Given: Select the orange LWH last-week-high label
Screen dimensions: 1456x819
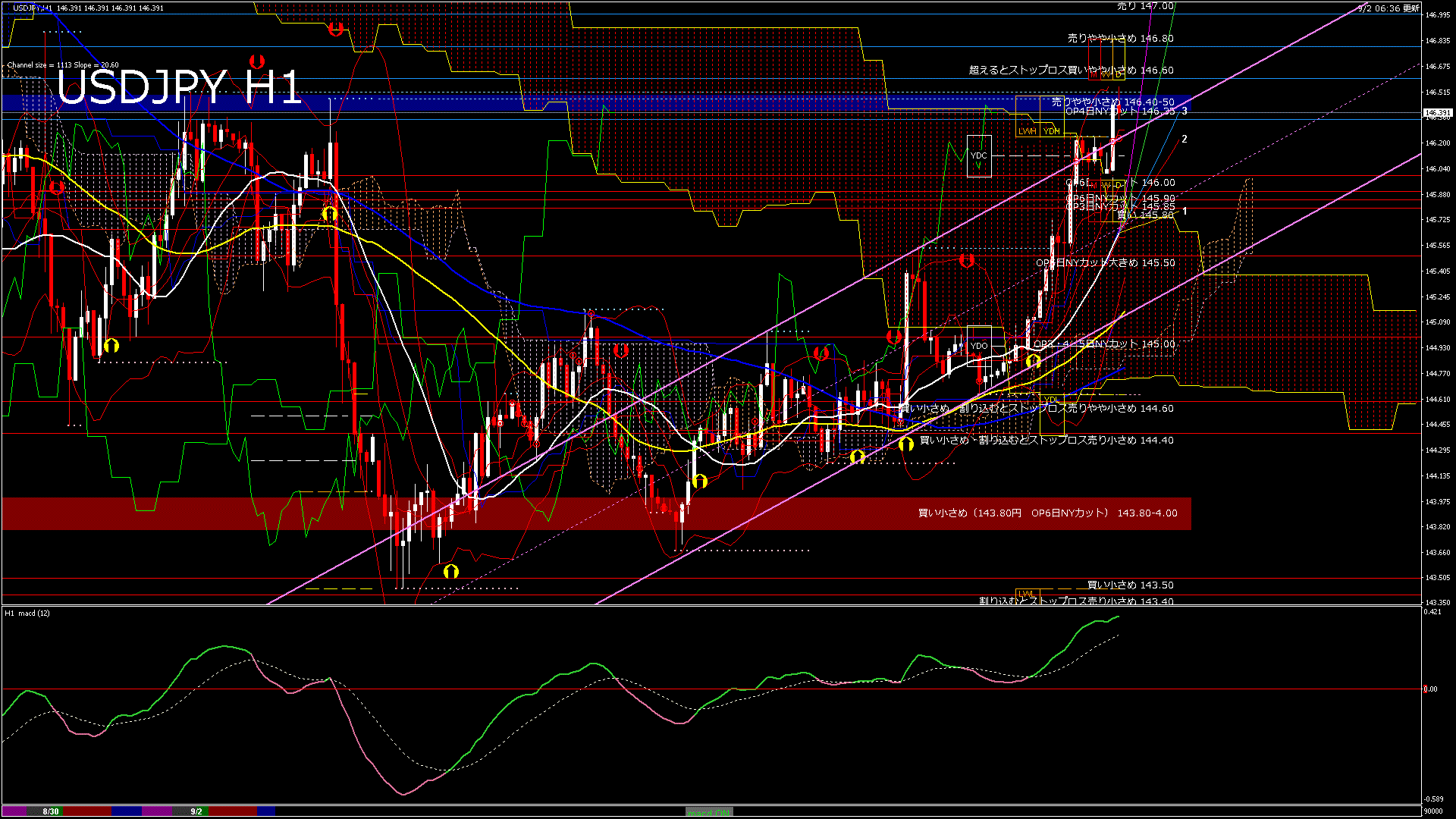Looking at the screenshot, I should tap(1027, 131).
